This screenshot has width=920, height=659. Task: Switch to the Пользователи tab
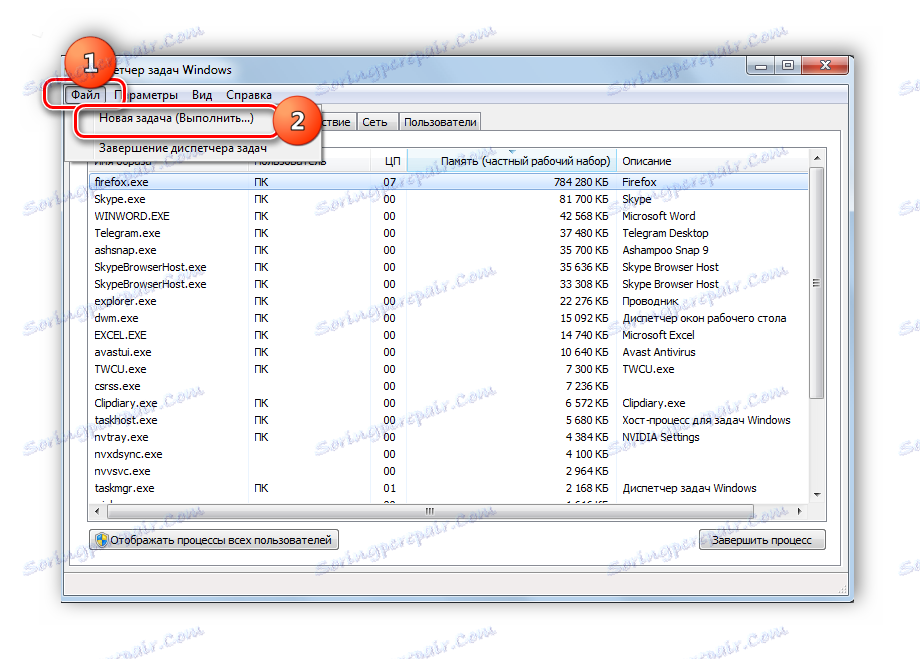pos(440,122)
